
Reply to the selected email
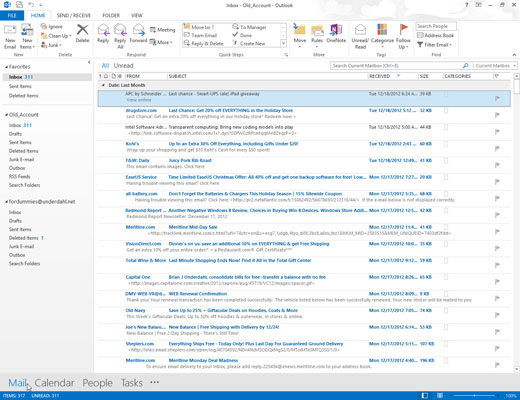(103, 33)
